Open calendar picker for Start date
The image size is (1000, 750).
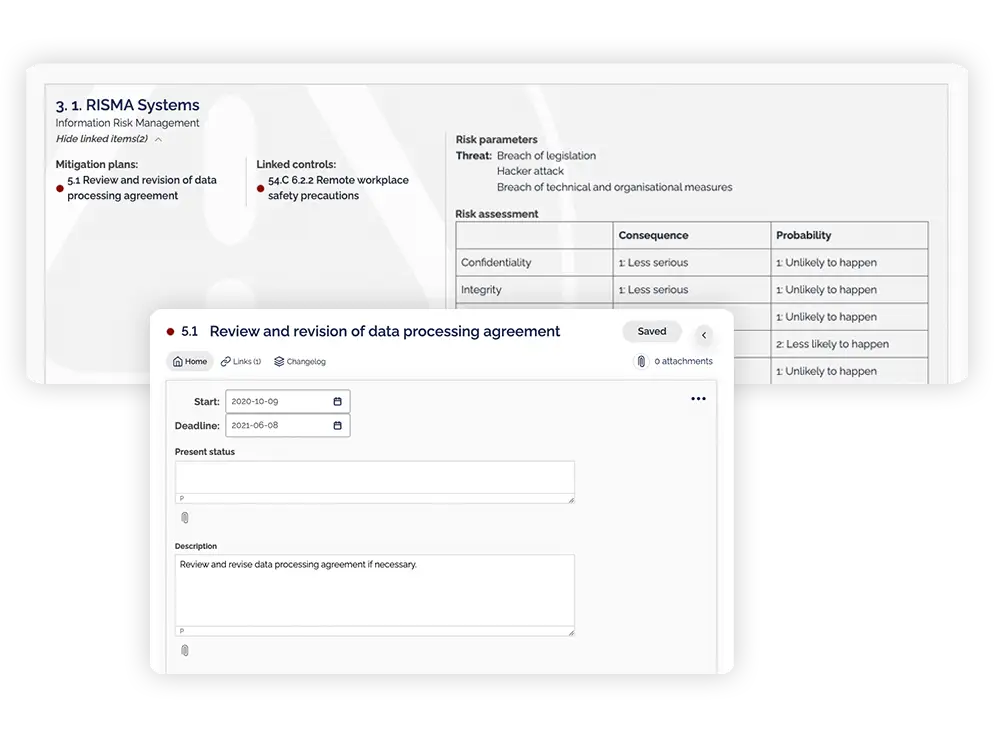point(337,401)
